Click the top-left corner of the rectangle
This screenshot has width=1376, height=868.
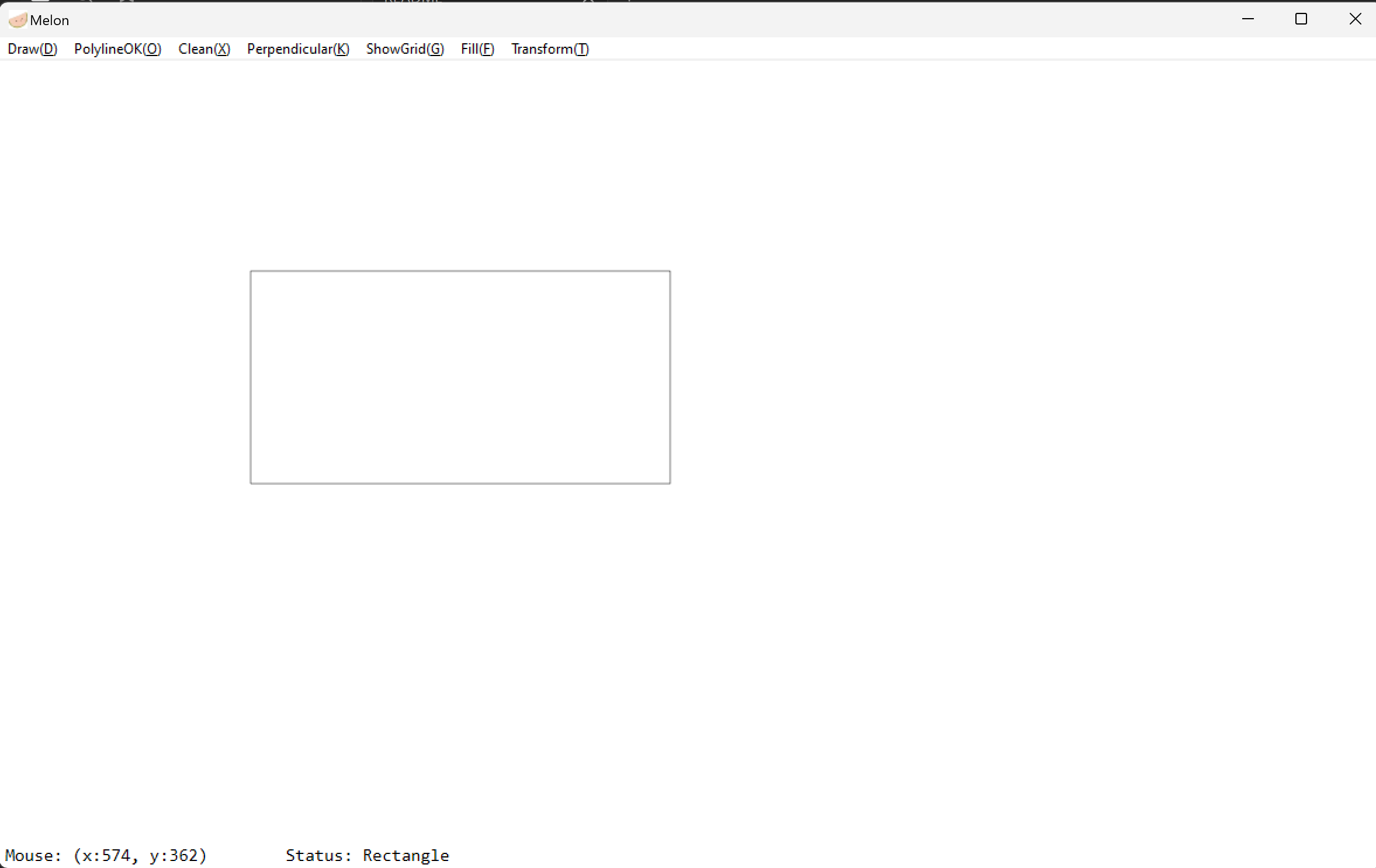(251, 271)
